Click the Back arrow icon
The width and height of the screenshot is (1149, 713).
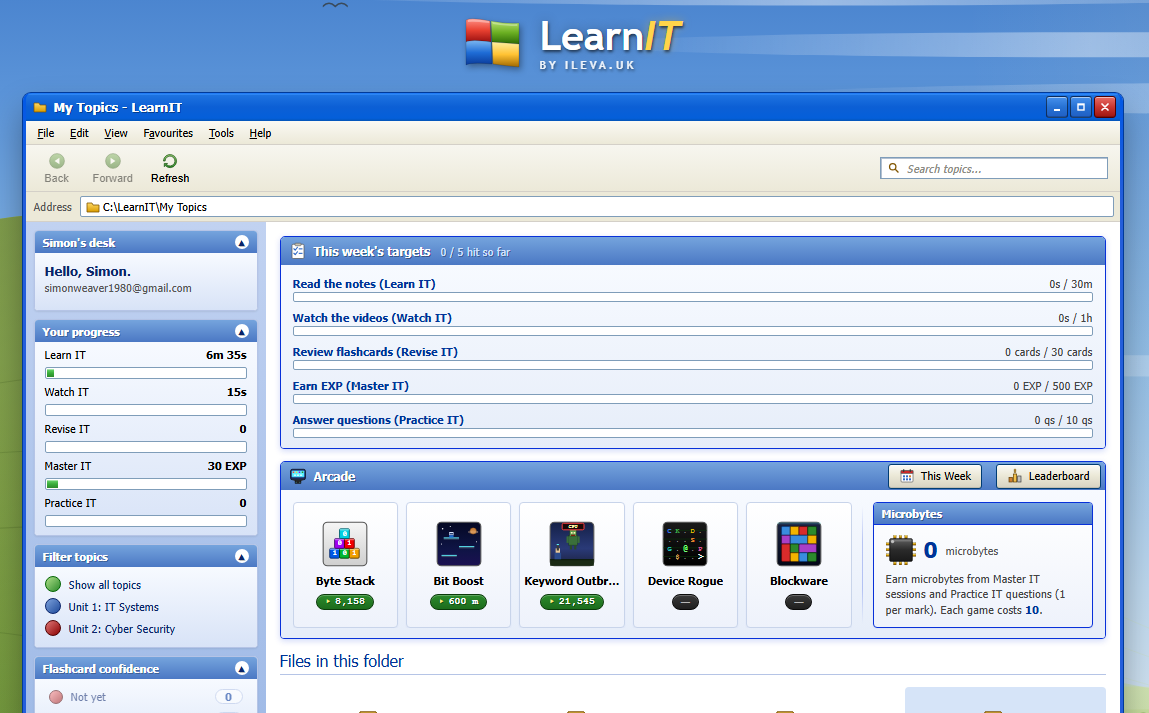pos(56,161)
